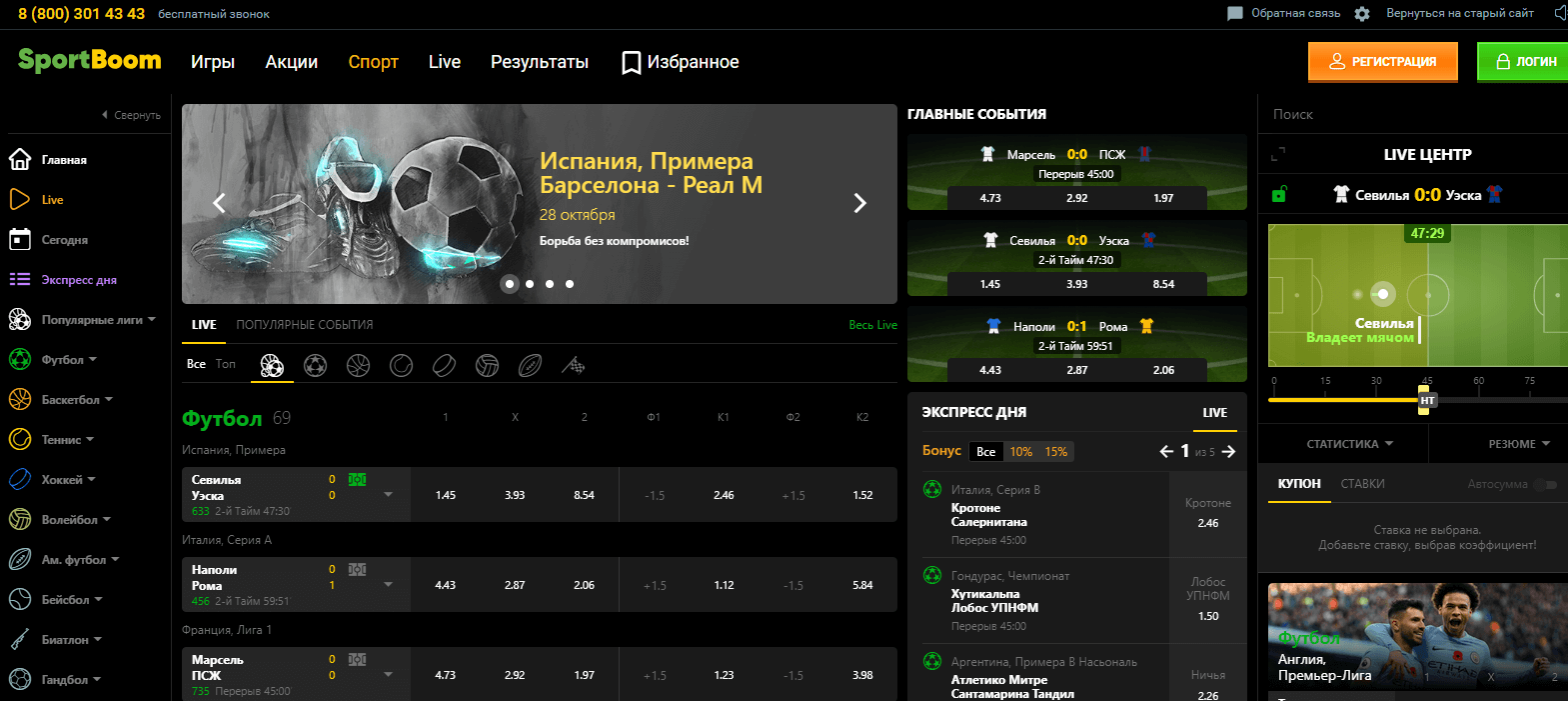Click the Теннис ball icon in sidebar
The width and height of the screenshot is (1568, 701).
[x=20, y=439]
